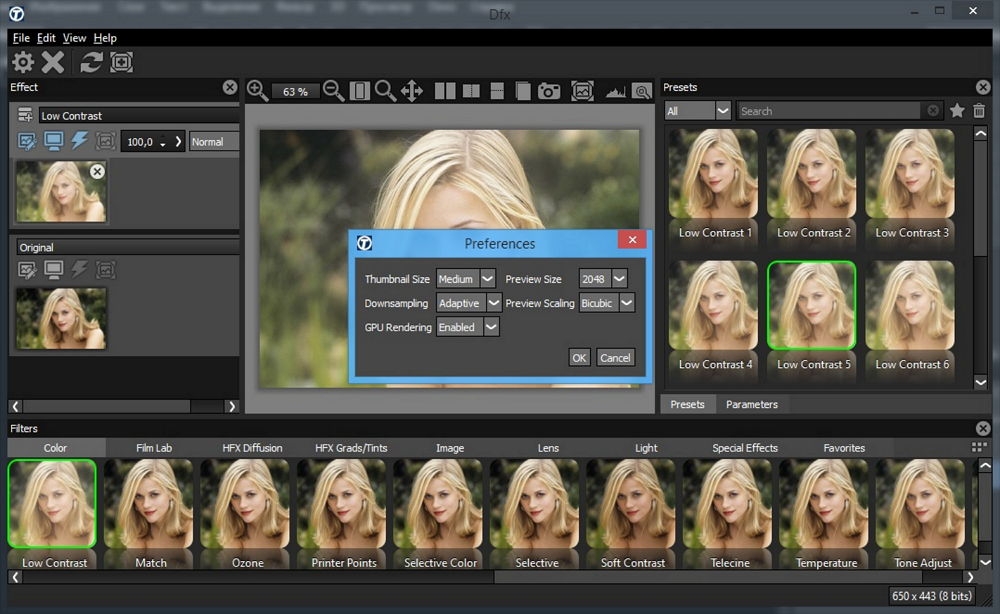Image resolution: width=1000 pixels, height=614 pixels.
Task: Click the camera snapshot icon
Action: [548, 91]
